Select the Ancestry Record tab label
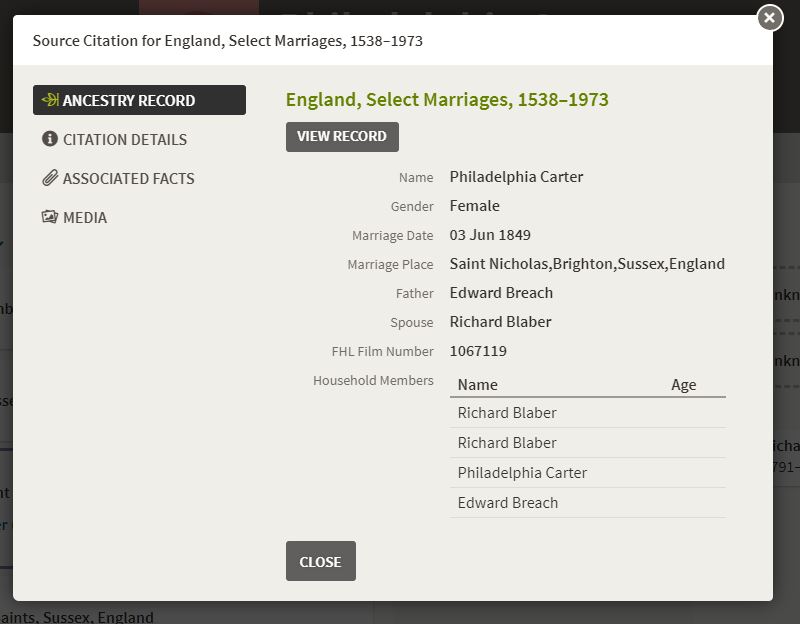Image resolution: width=800 pixels, height=624 pixels. 129,100
